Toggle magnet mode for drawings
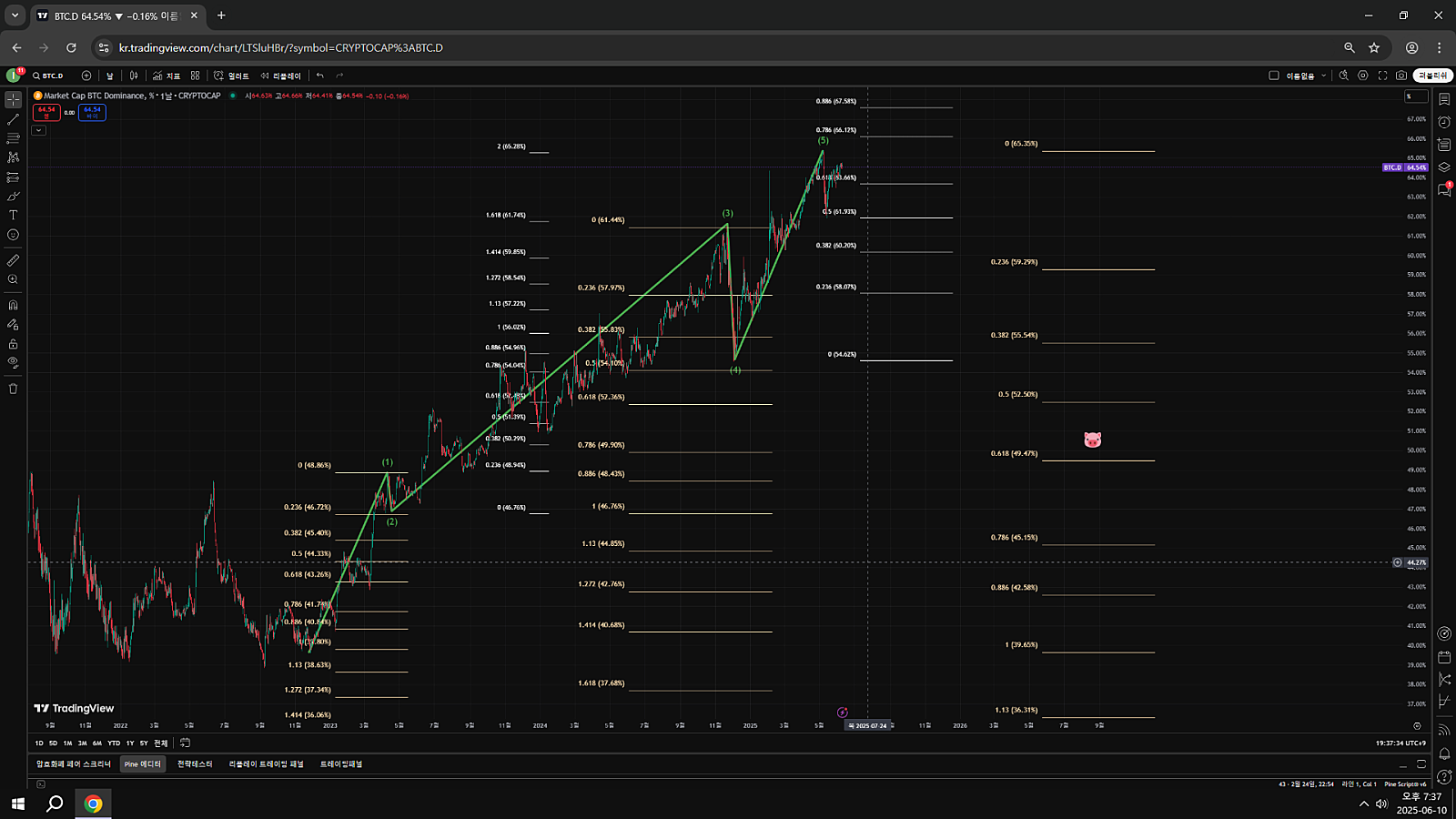The height and width of the screenshot is (819, 1456). [x=13, y=305]
